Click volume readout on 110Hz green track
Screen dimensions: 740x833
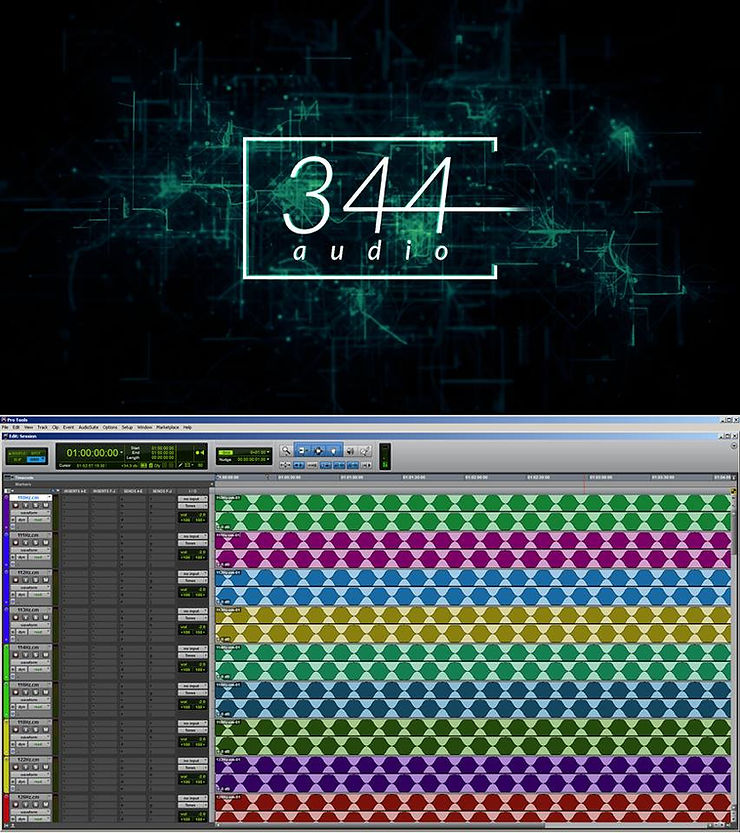coord(193,515)
